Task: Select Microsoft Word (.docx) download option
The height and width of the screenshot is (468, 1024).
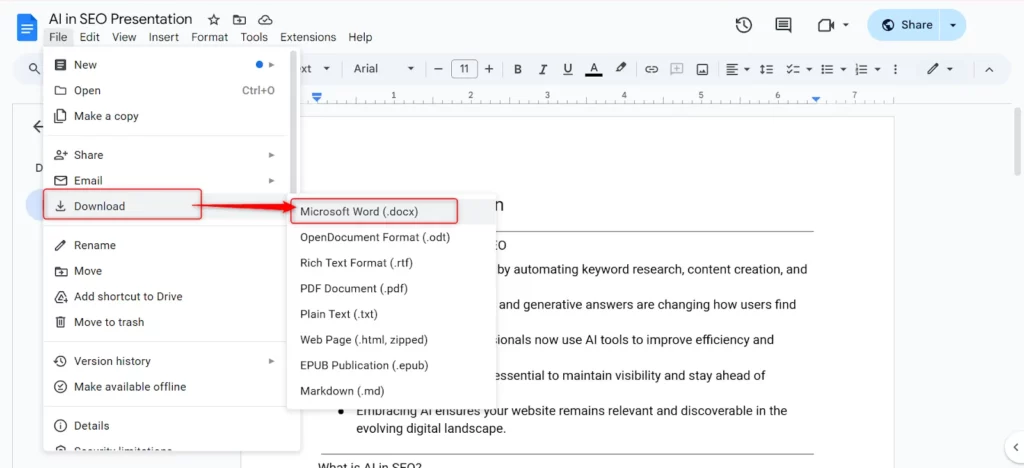Action: pyautogui.click(x=359, y=211)
